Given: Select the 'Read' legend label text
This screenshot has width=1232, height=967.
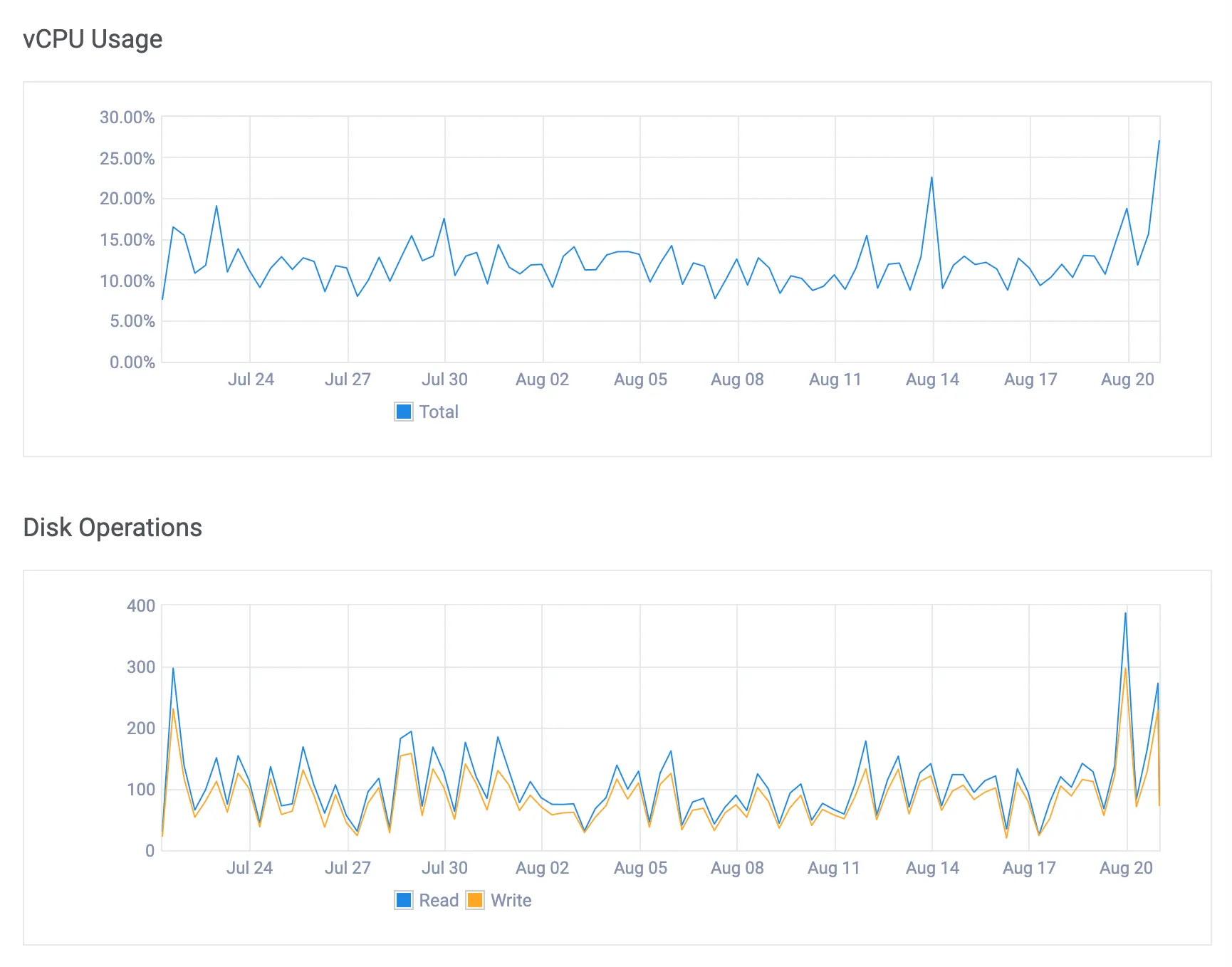Looking at the screenshot, I should click(439, 900).
